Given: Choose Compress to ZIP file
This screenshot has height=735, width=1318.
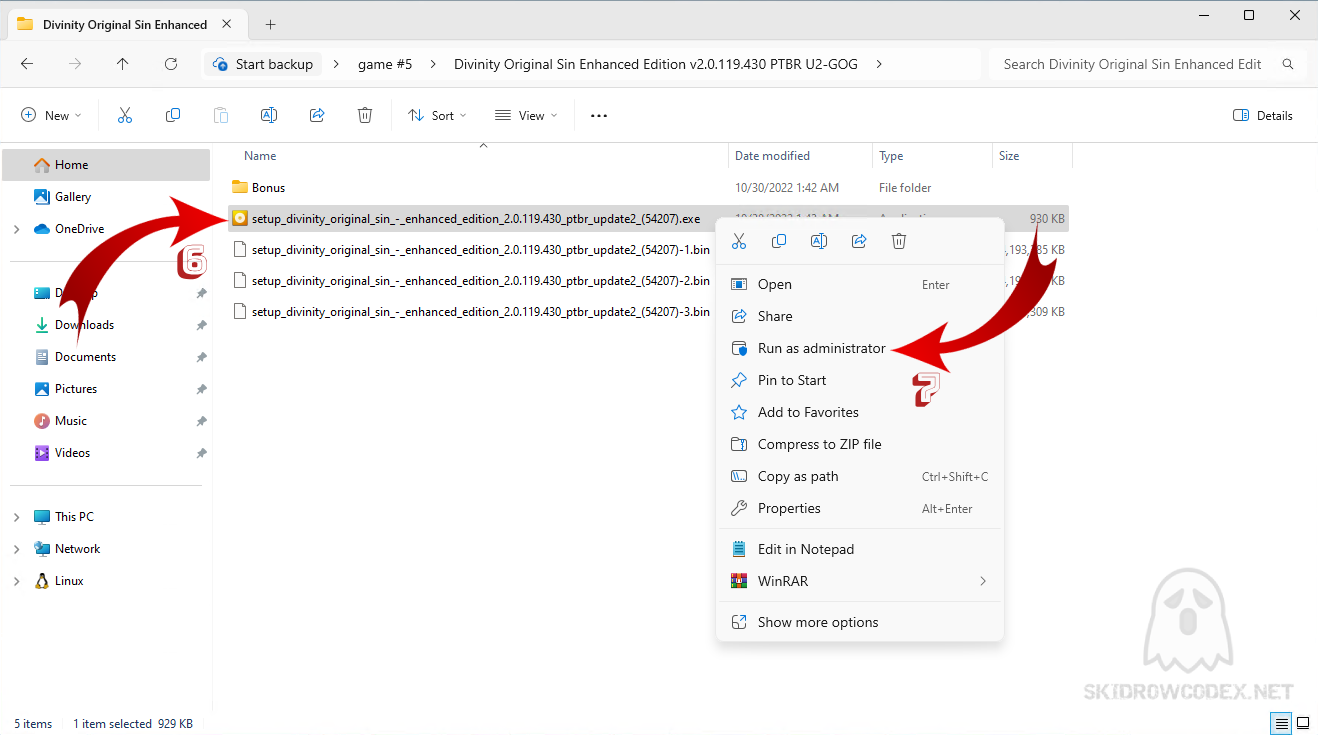Looking at the screenshot, I should (x=860, y=444).
